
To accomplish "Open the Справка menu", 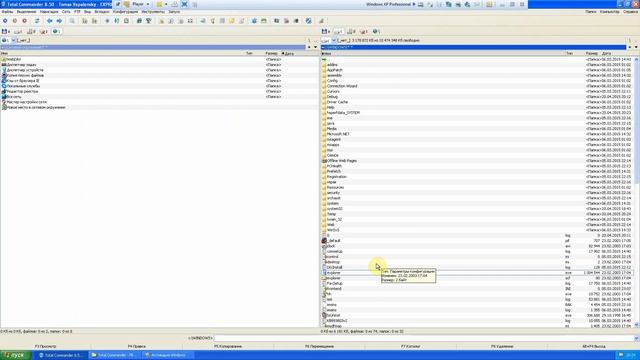I will (631, 12).
